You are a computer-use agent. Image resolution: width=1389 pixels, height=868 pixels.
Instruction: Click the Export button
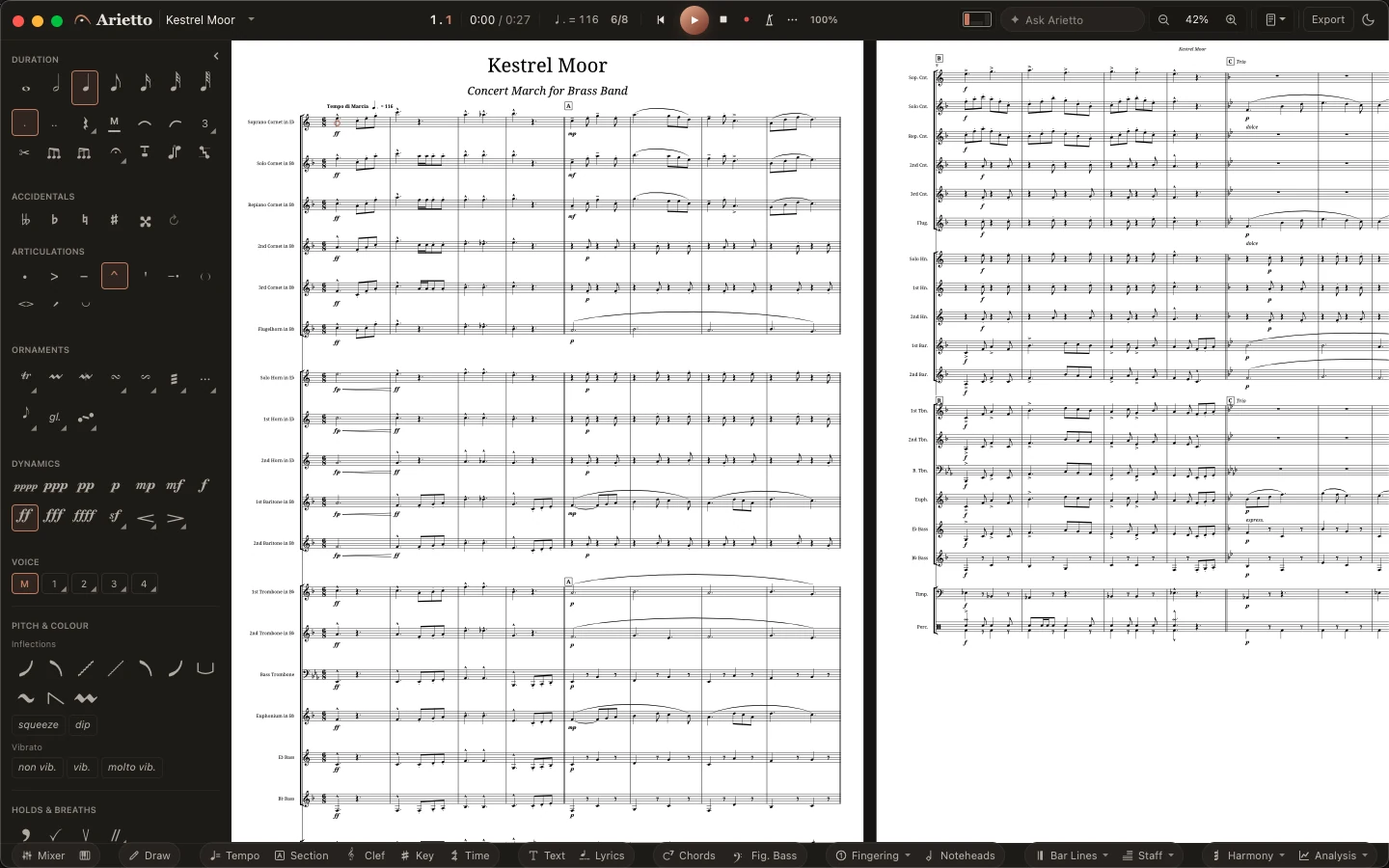1327,19
